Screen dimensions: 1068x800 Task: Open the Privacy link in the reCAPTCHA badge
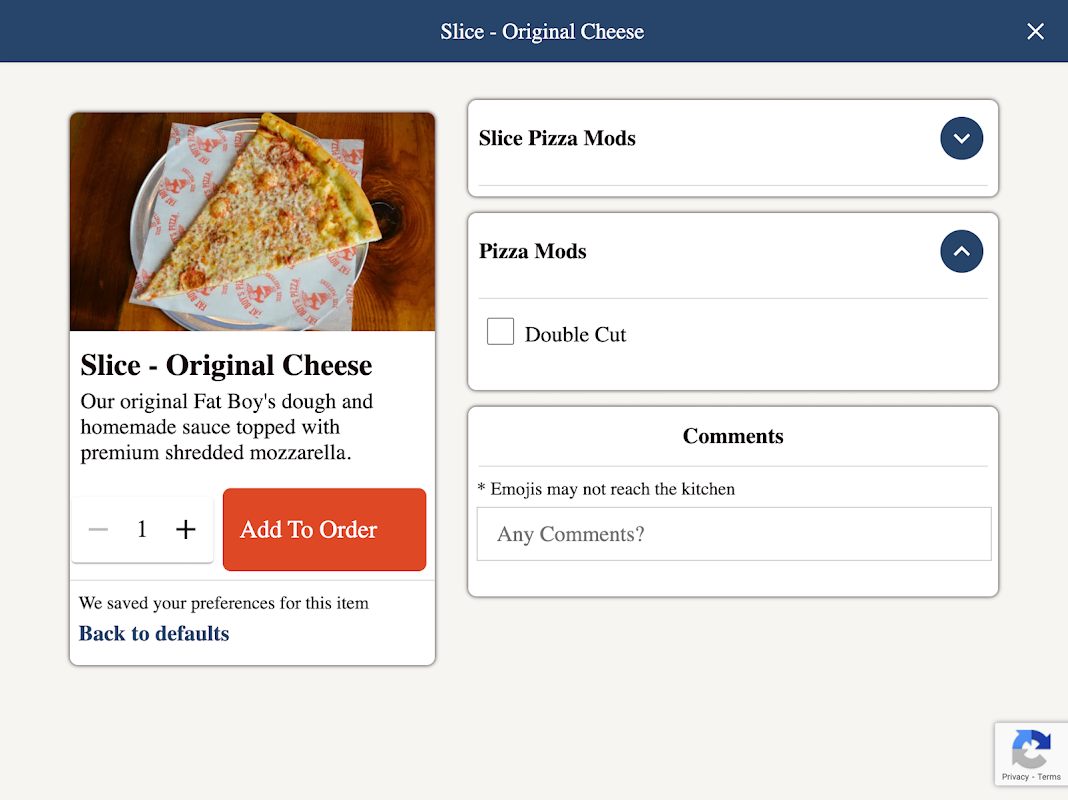pos(1015,777)
